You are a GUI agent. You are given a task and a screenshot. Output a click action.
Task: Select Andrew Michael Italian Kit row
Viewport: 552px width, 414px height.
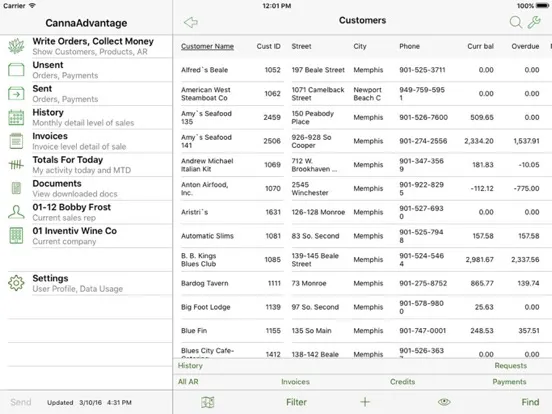coord(363,165)
